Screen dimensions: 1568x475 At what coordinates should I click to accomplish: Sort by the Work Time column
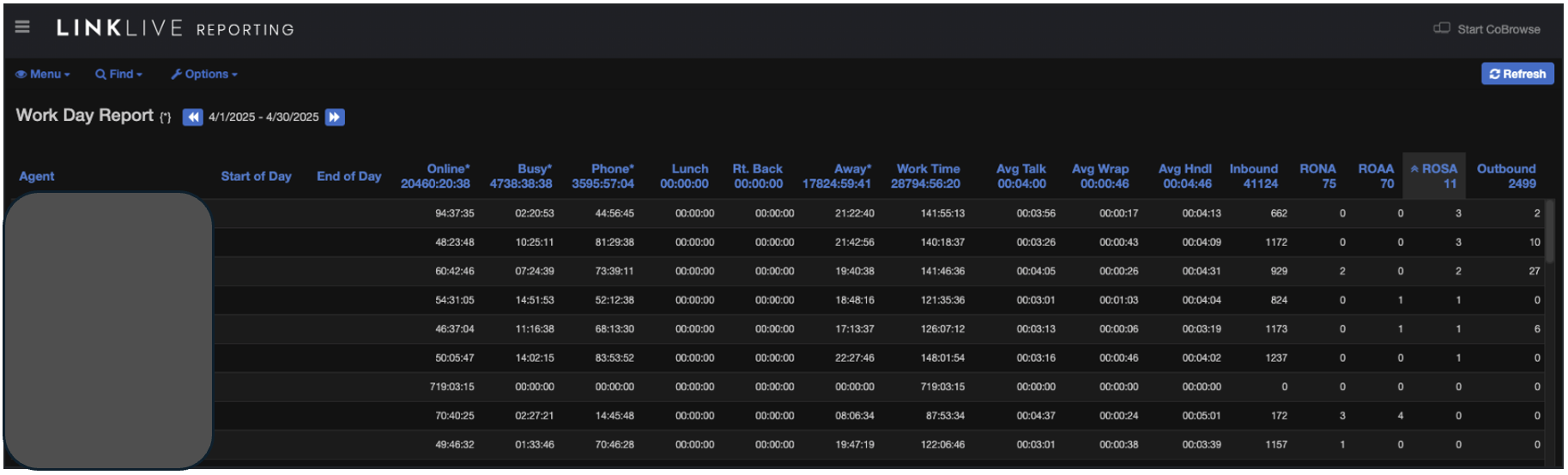[928, 170]
